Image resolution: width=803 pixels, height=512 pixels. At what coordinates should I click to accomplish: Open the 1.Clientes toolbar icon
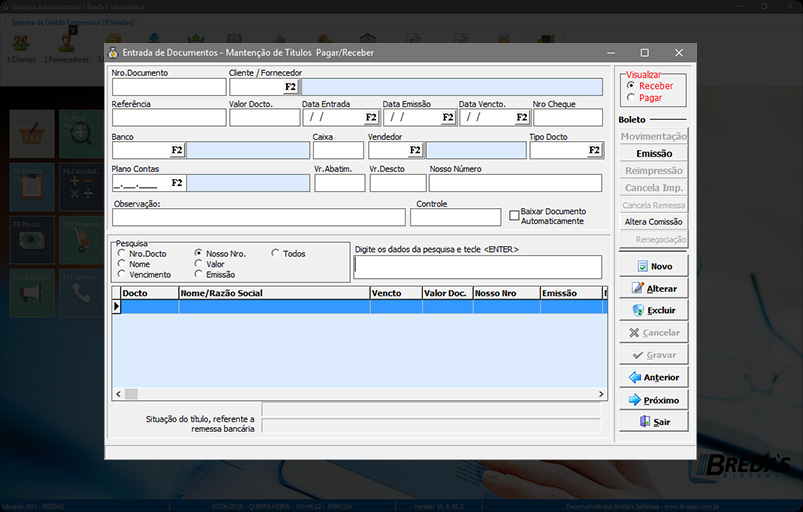pos(20,45)
